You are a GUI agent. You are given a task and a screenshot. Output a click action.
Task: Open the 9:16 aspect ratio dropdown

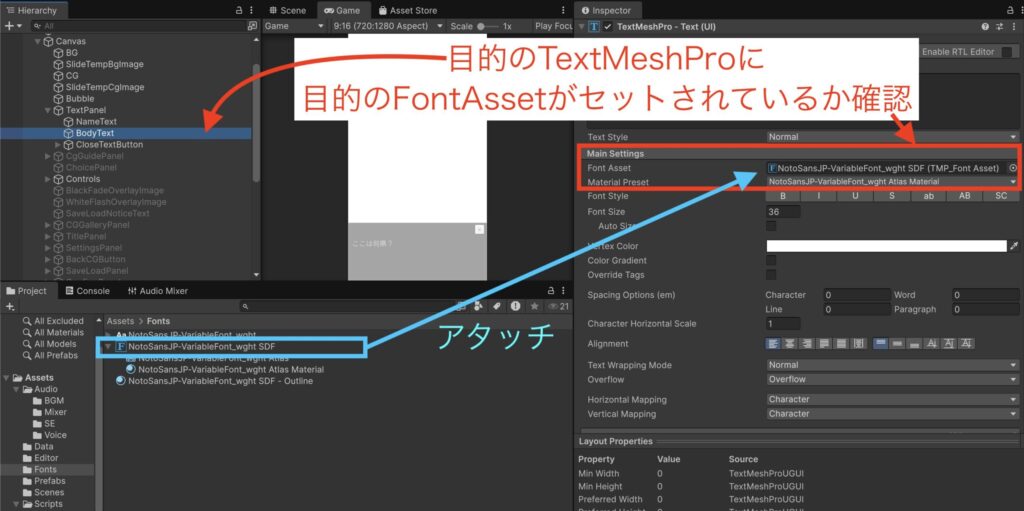pyautogui.click(x=388, y=26)
